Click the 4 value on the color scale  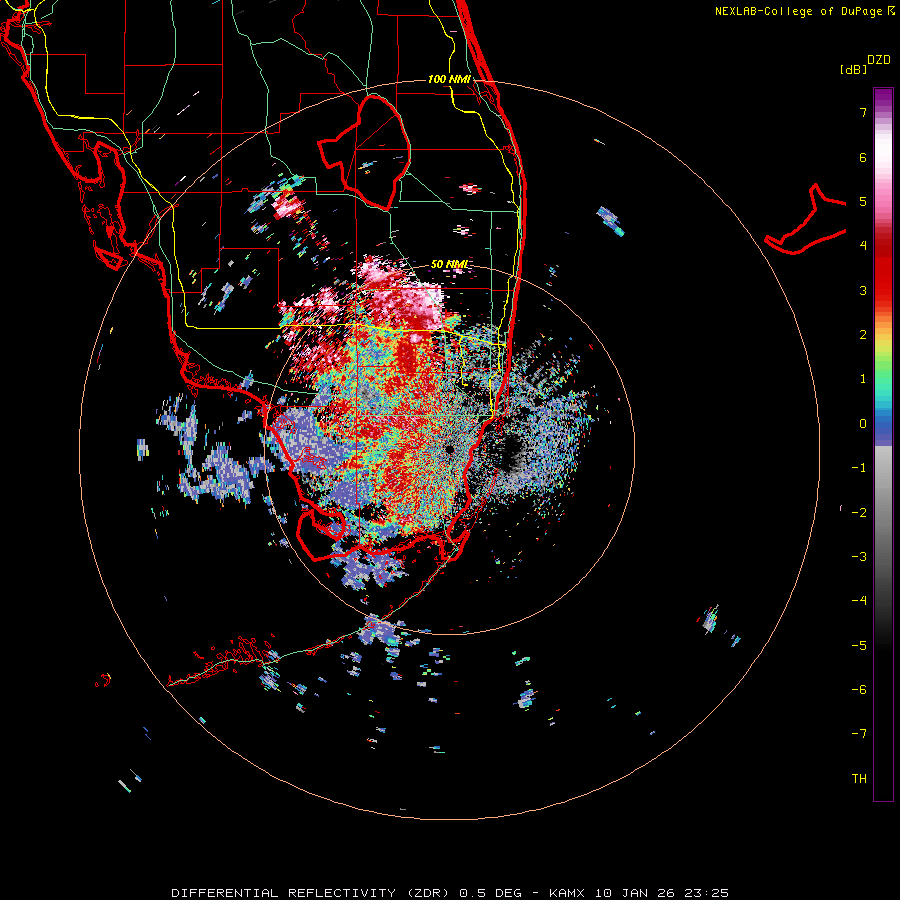pos(863,246)
